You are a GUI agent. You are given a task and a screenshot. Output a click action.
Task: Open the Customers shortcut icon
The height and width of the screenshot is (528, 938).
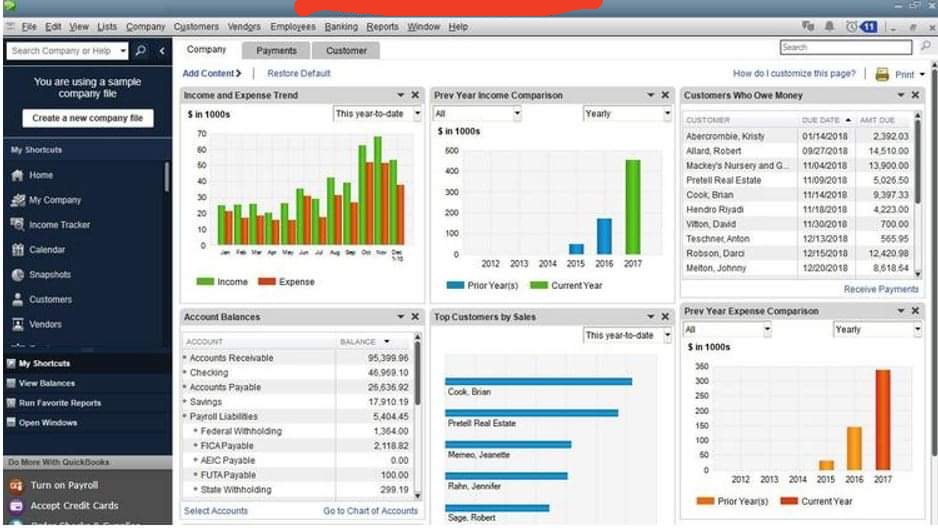[17, 299]
